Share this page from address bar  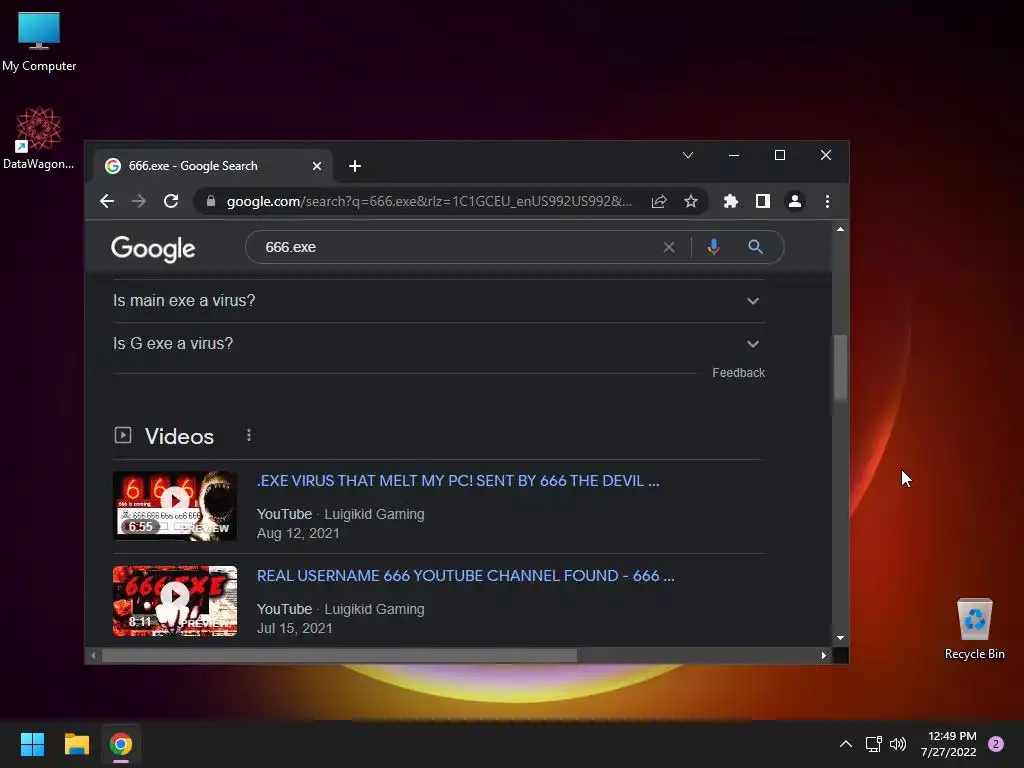click(659, 201)
